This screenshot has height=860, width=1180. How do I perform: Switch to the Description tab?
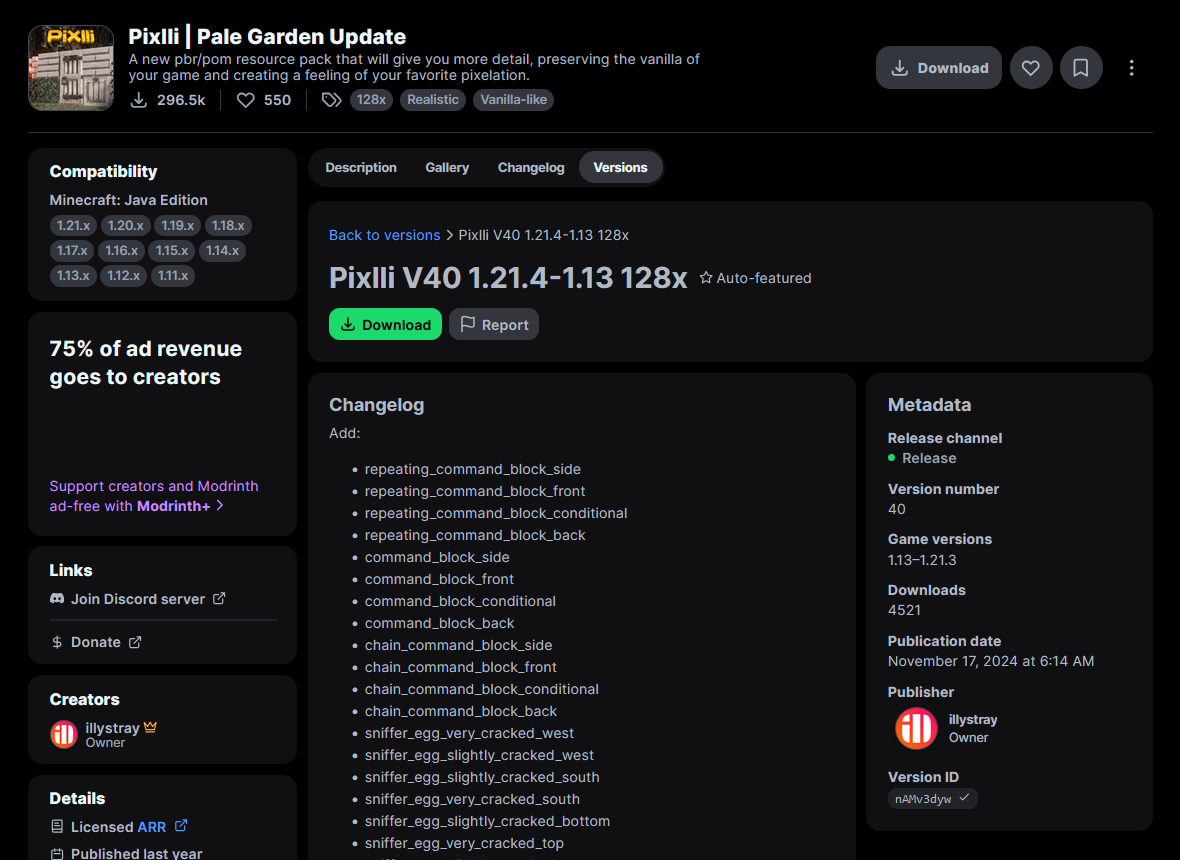pyautogui.click(x=361, y=168)
